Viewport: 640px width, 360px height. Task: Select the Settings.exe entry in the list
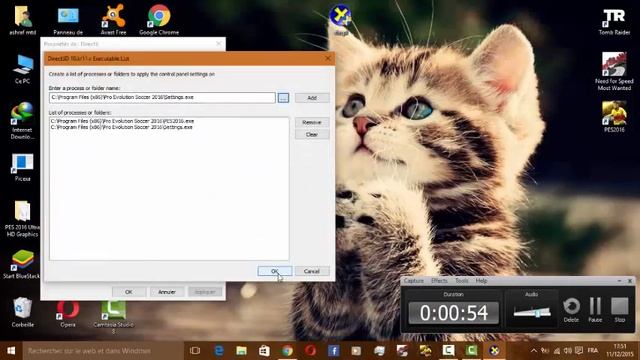coord(121,127)
